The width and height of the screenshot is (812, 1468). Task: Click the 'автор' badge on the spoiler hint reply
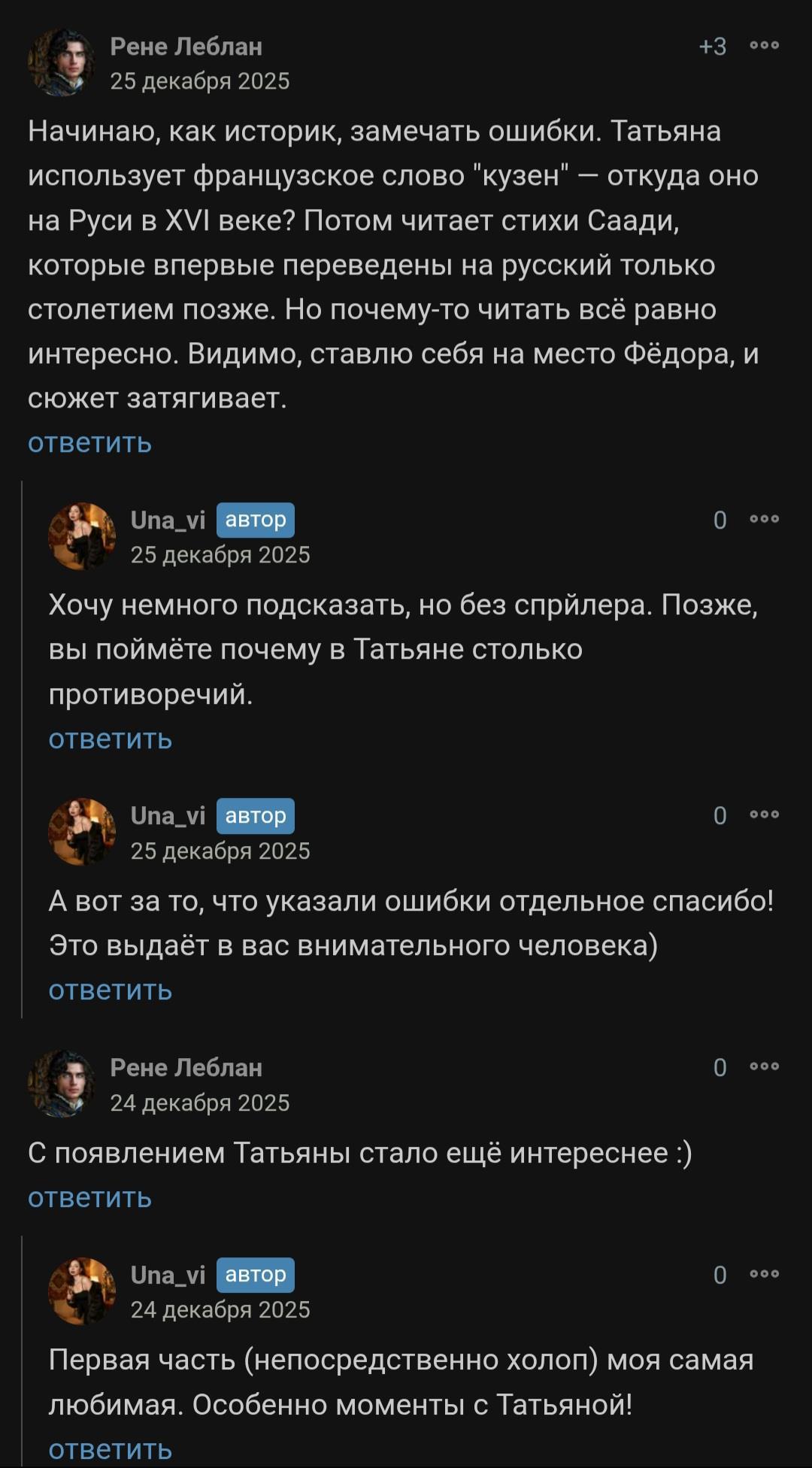256,520
